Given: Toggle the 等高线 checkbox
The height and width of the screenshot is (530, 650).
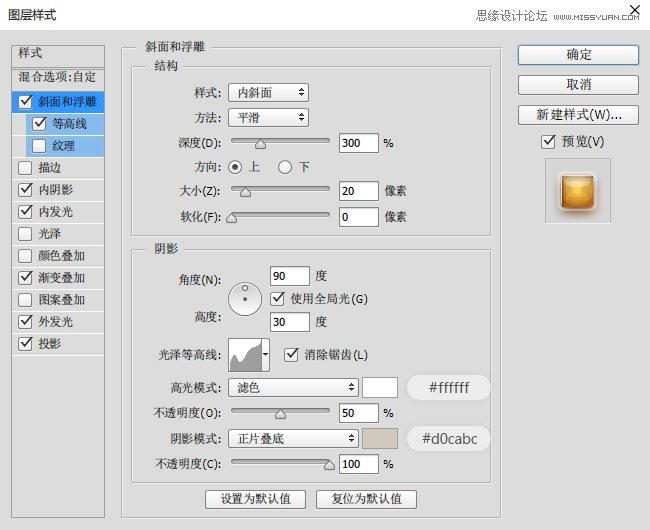Looking at the screenshot, I should click(39, 123).
